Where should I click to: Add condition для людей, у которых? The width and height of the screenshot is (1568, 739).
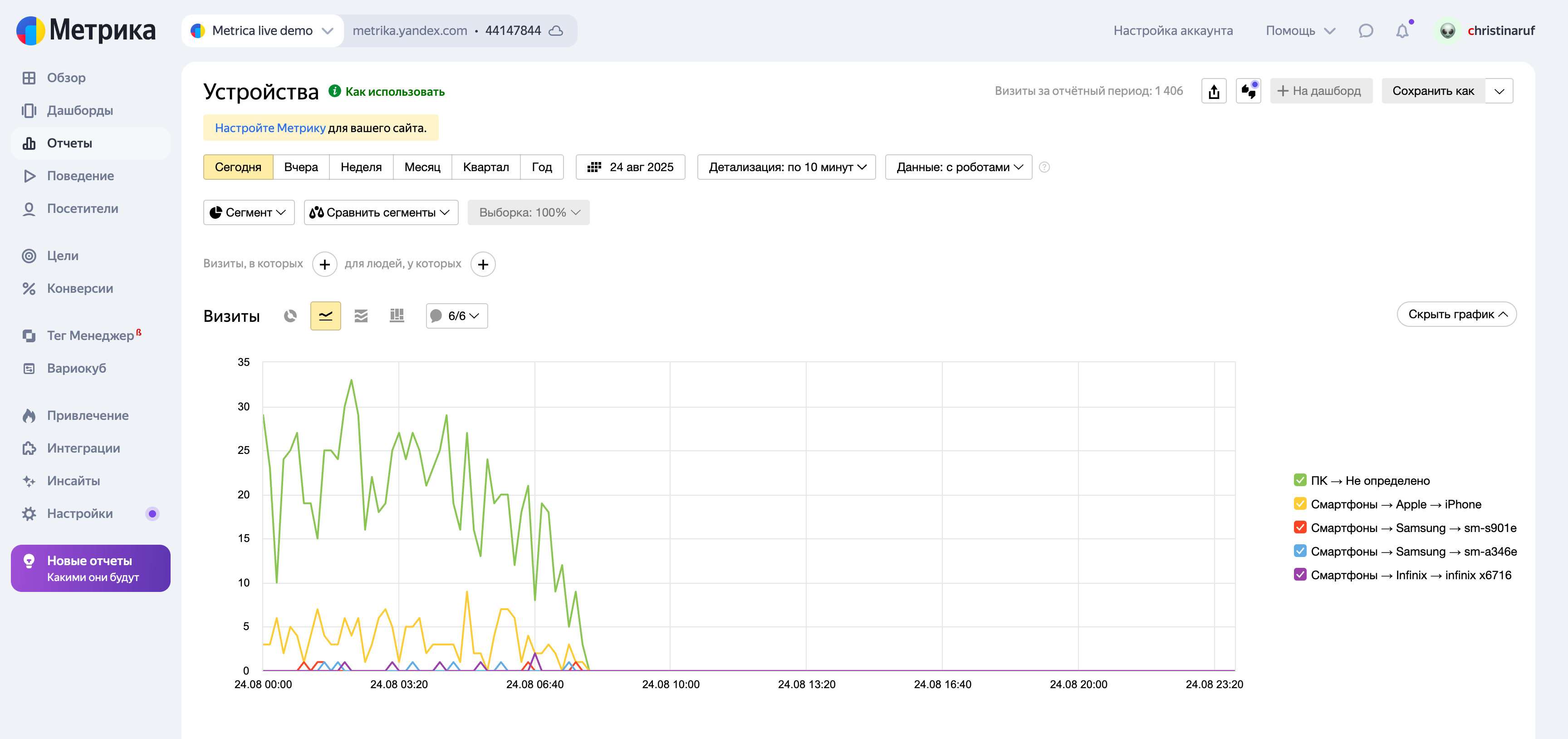pos(483,264)
